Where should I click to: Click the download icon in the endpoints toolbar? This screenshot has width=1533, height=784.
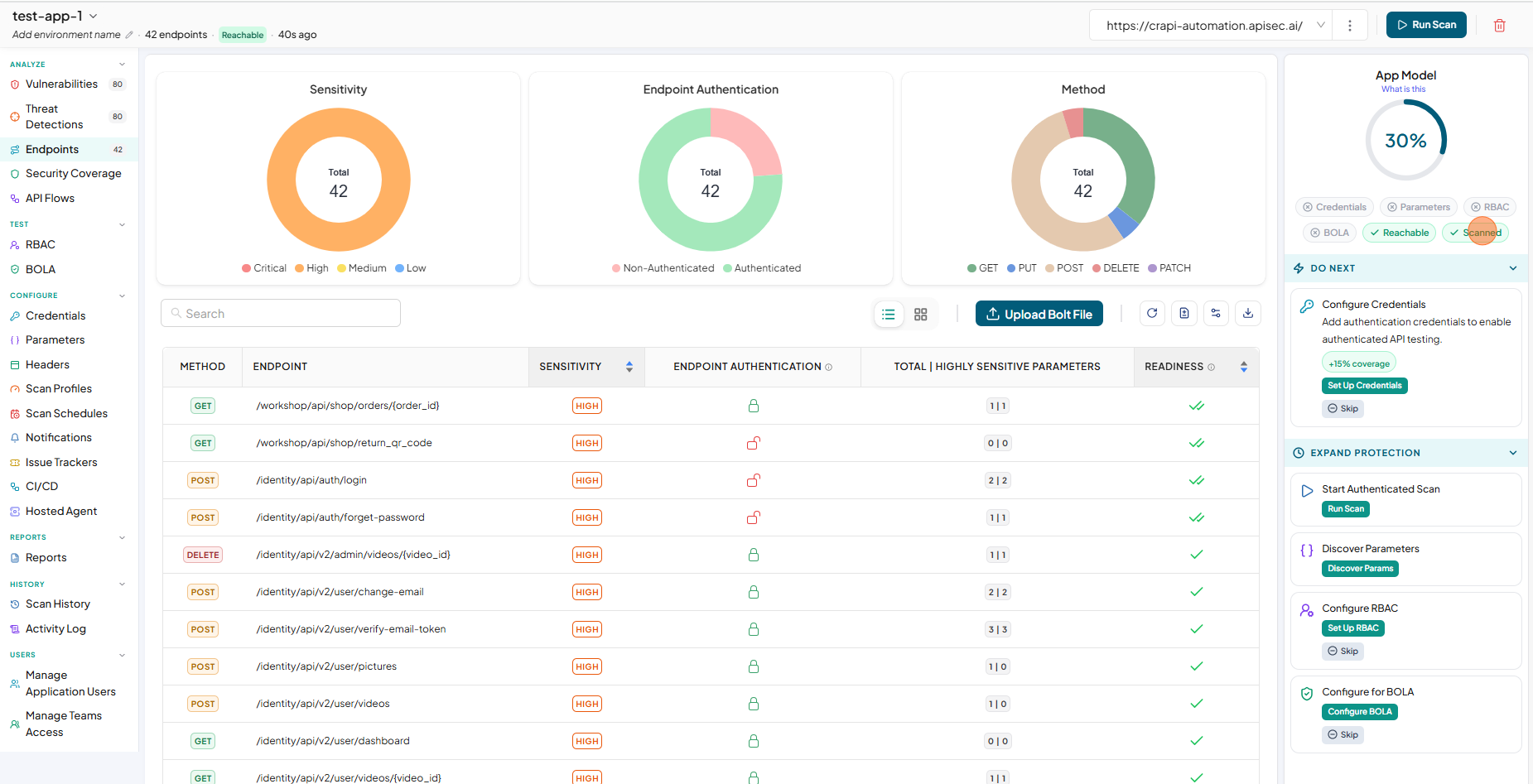(1248, 314)
